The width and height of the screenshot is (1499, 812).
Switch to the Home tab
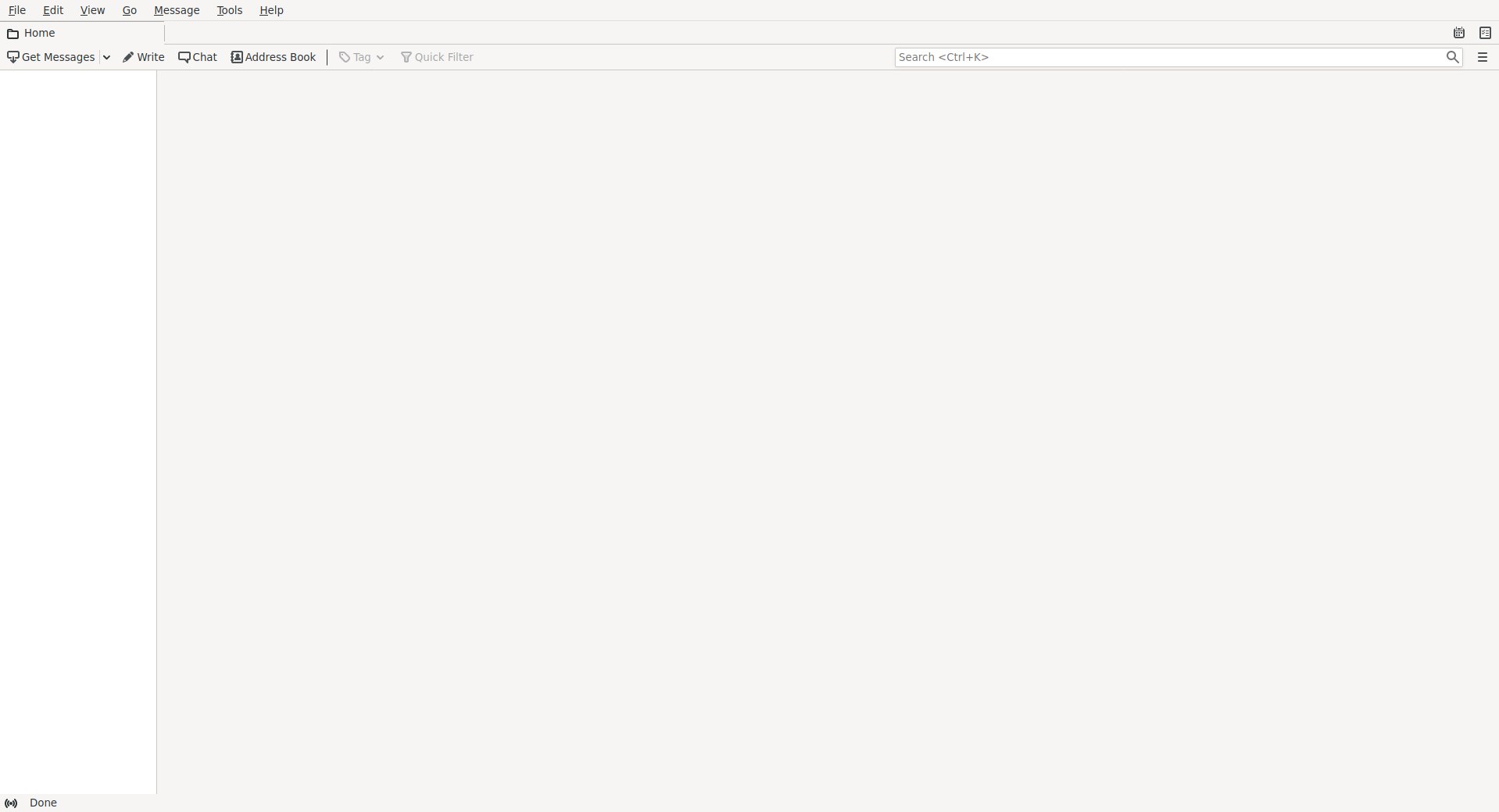(82, 33)
